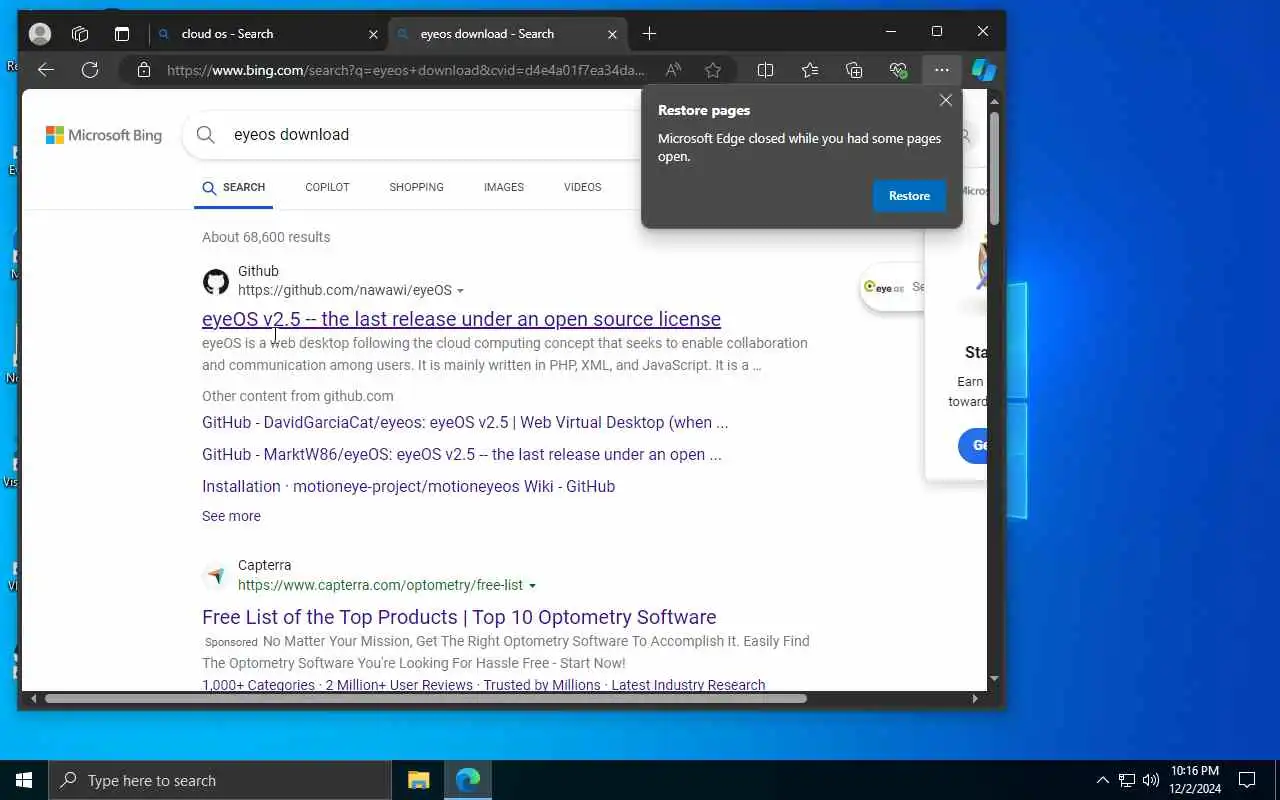The image size is (1280, 800).
Task: Click the scroll right arrow
Action: [976, 698]
